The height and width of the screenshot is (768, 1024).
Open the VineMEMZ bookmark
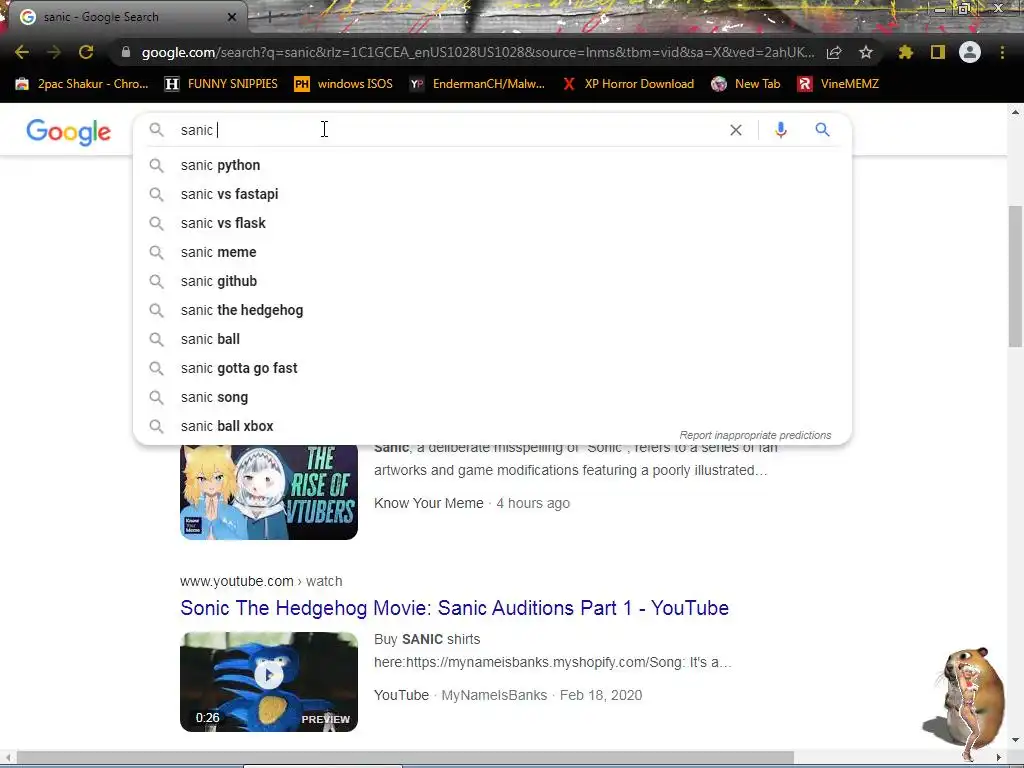838,84
